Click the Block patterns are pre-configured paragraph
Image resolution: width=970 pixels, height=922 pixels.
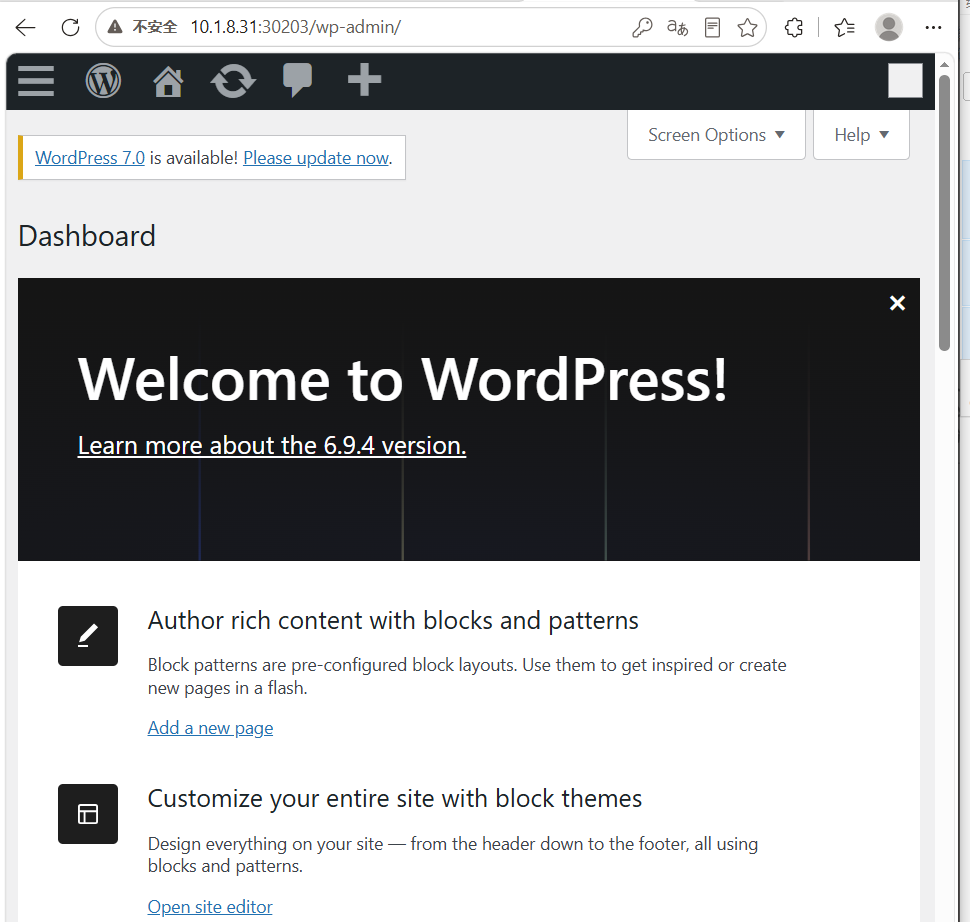467,676
